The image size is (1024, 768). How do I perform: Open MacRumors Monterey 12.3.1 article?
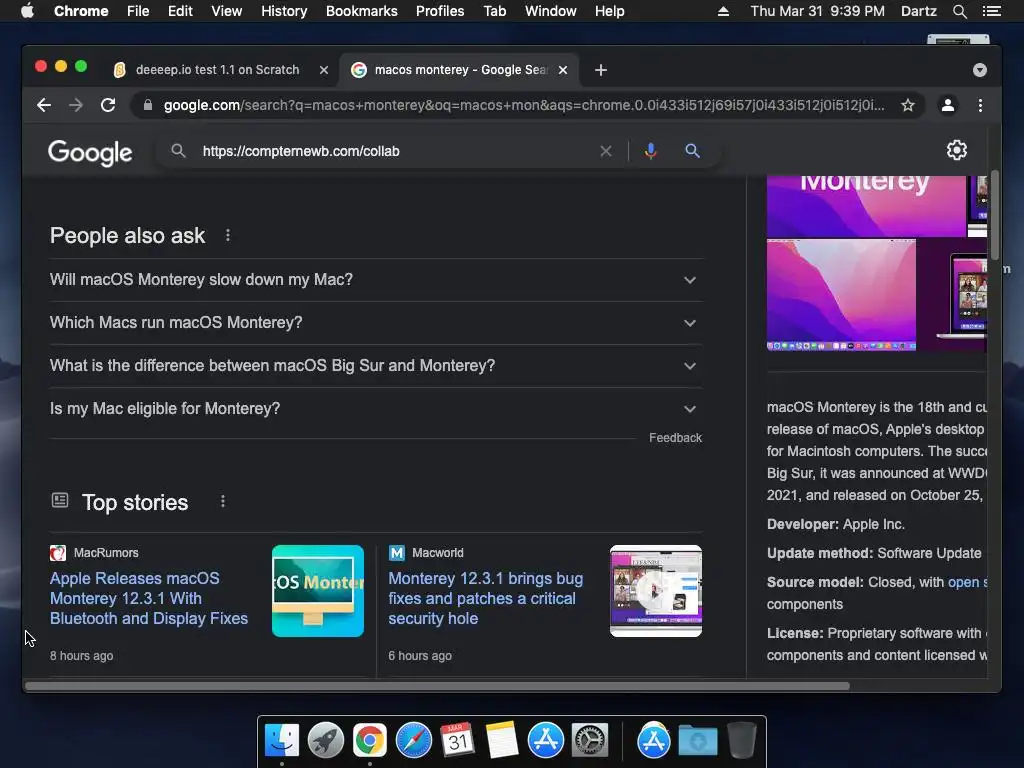pyautogui.click(x=149, y=598)
